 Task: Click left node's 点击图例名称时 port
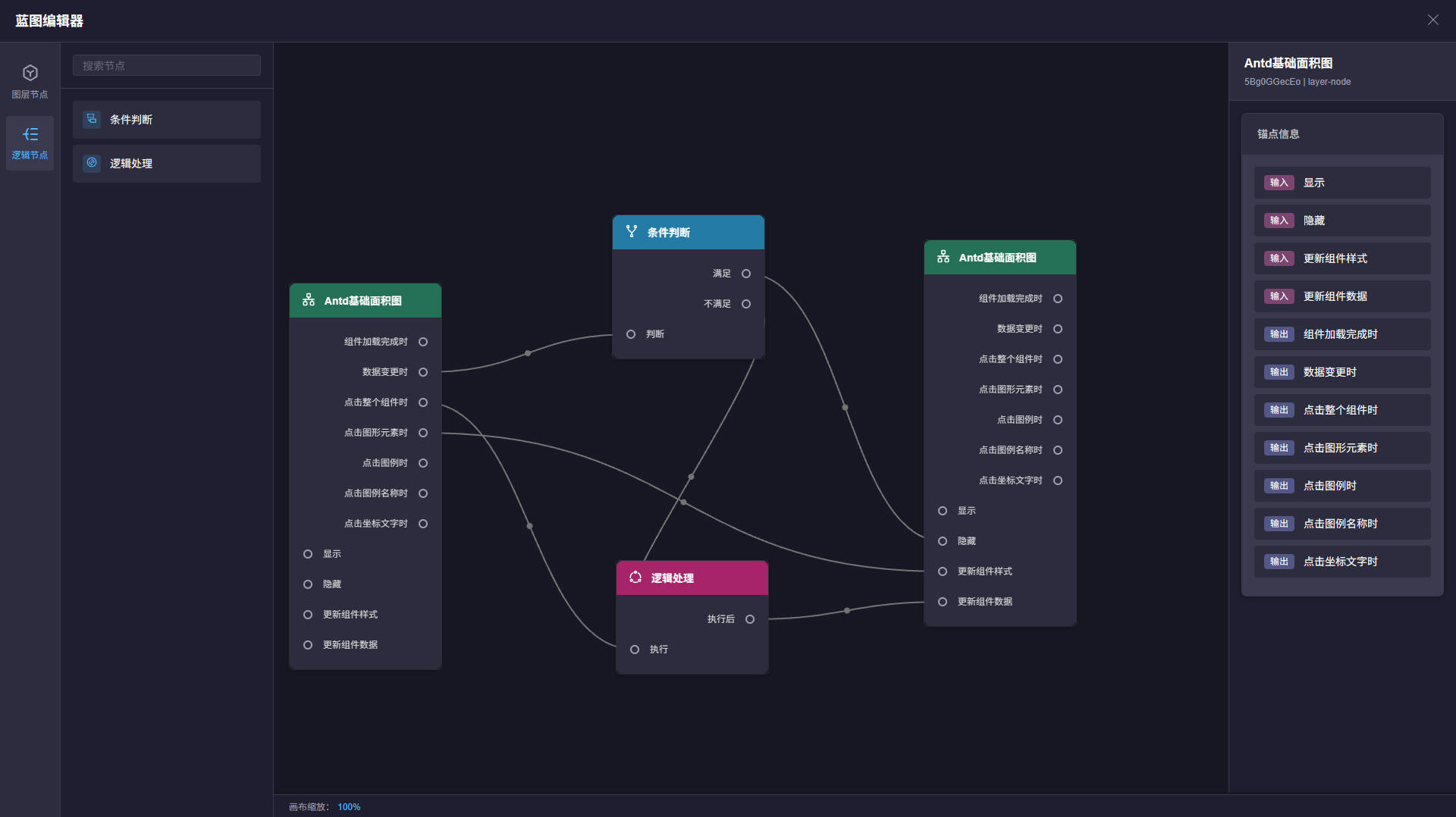point(423,493)
